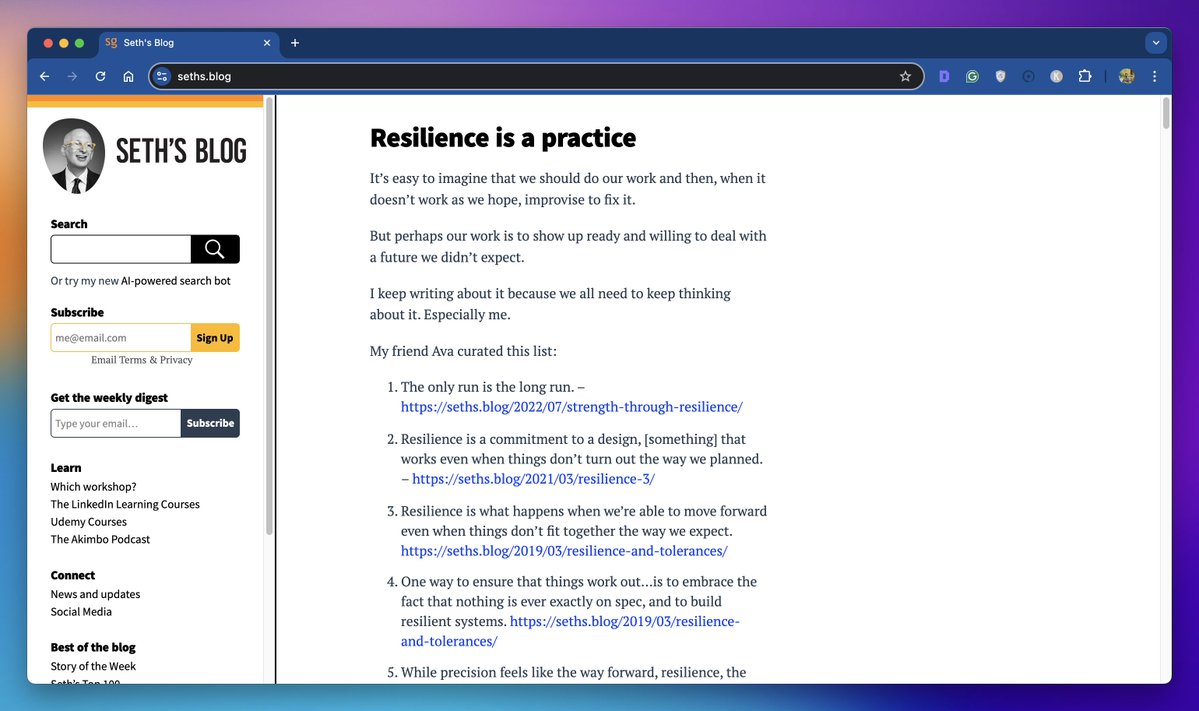This screenshot has width=1199, height=711.
Task: Click the sidebar vertical scrollbar
Action: (x=268, y=317)
